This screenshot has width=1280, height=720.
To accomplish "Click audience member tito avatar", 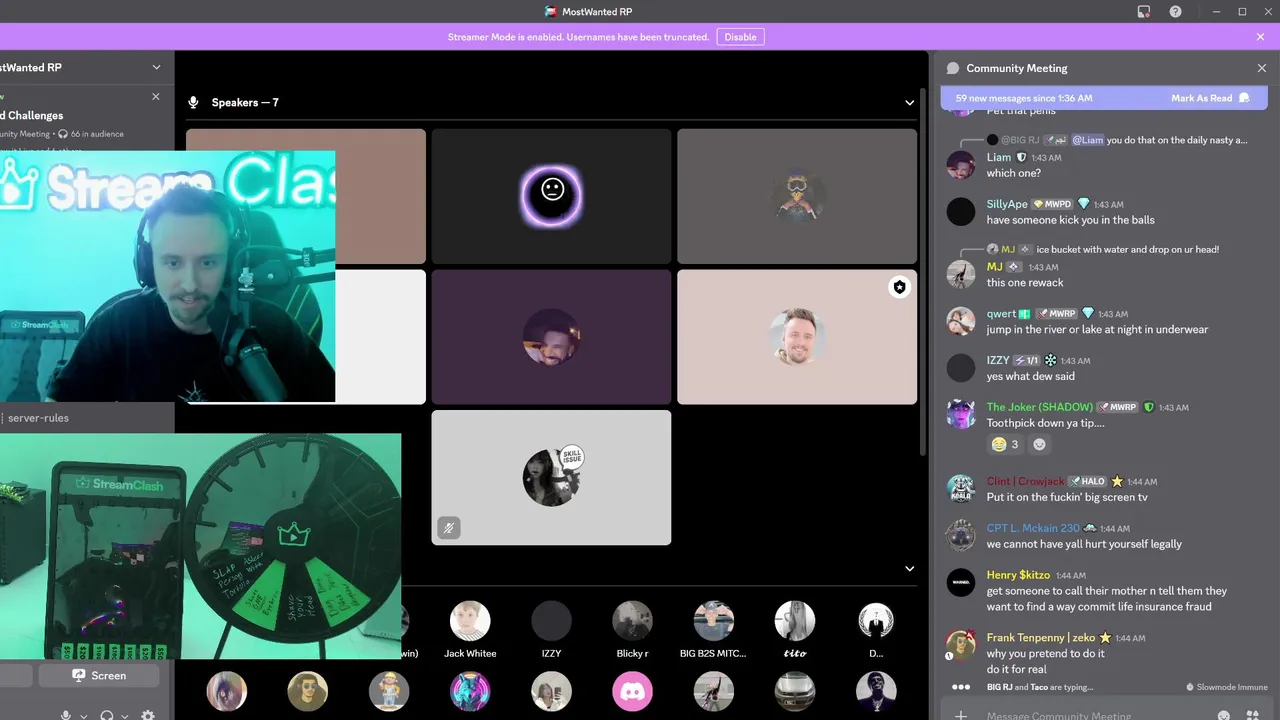I will pyautogui.click(x=795, y=621).
